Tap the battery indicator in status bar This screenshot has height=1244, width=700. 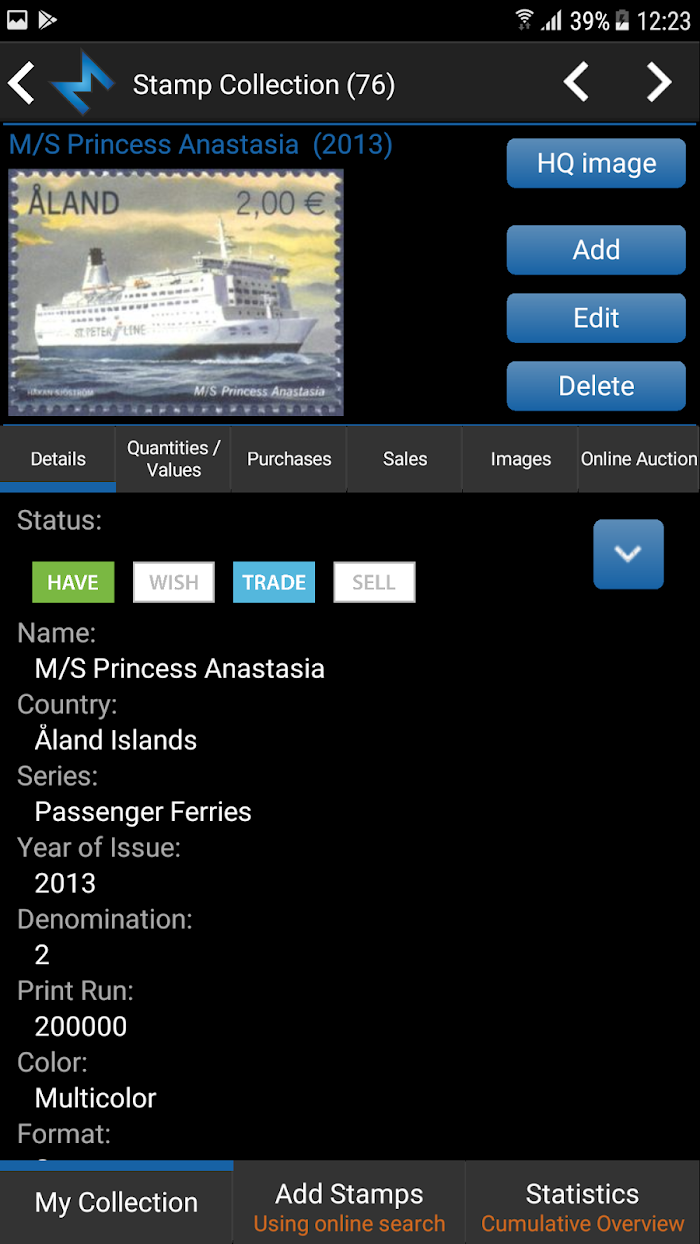click(622, 20)
